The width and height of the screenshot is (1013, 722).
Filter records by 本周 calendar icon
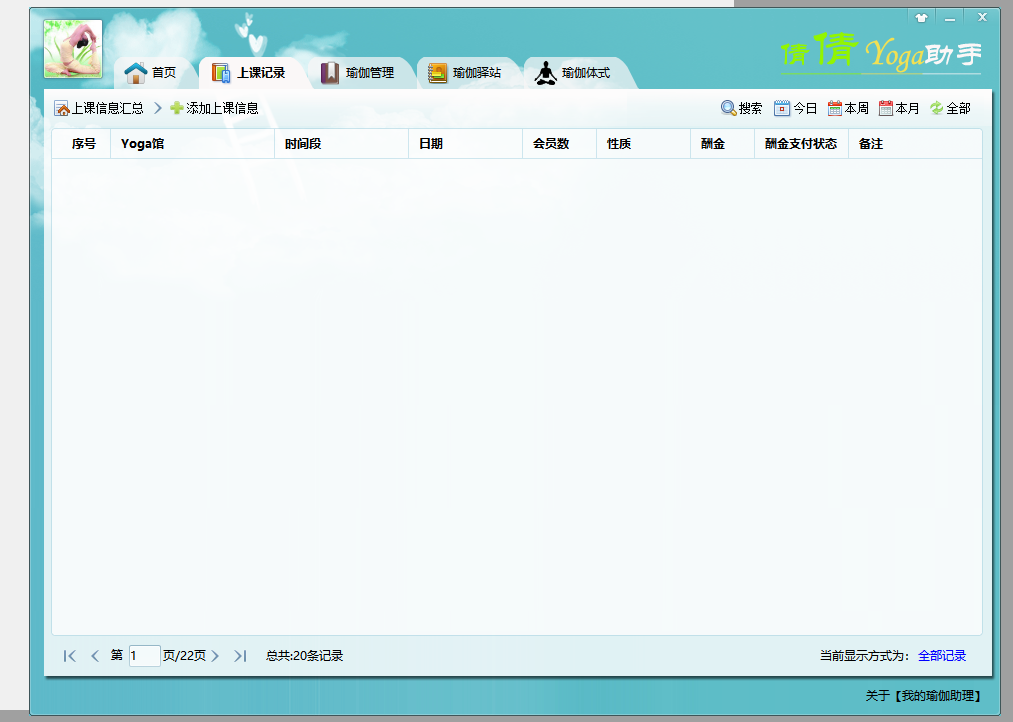835,108
